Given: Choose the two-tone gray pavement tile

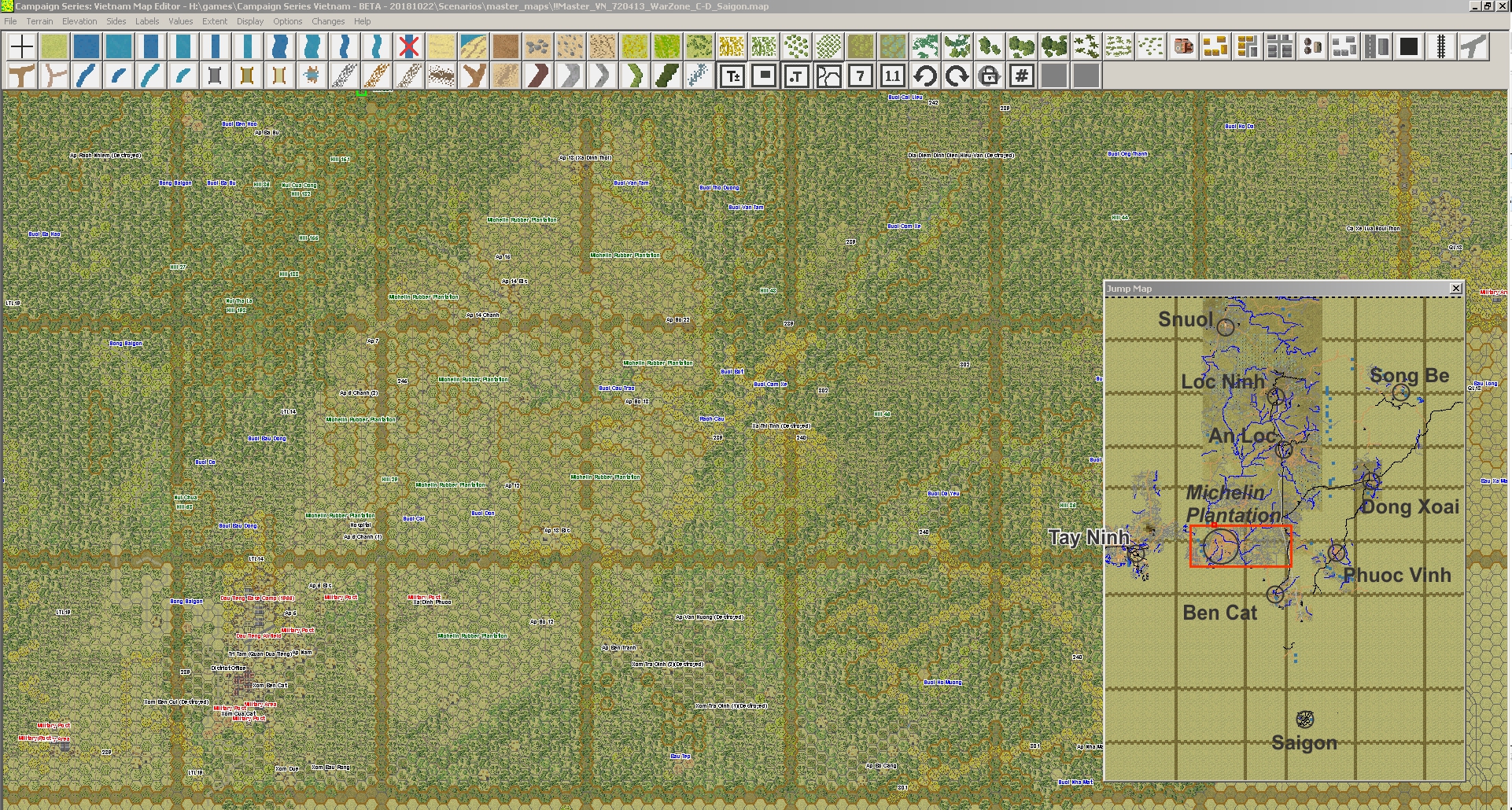Looking at the screenshot, I should point(1377,46).
